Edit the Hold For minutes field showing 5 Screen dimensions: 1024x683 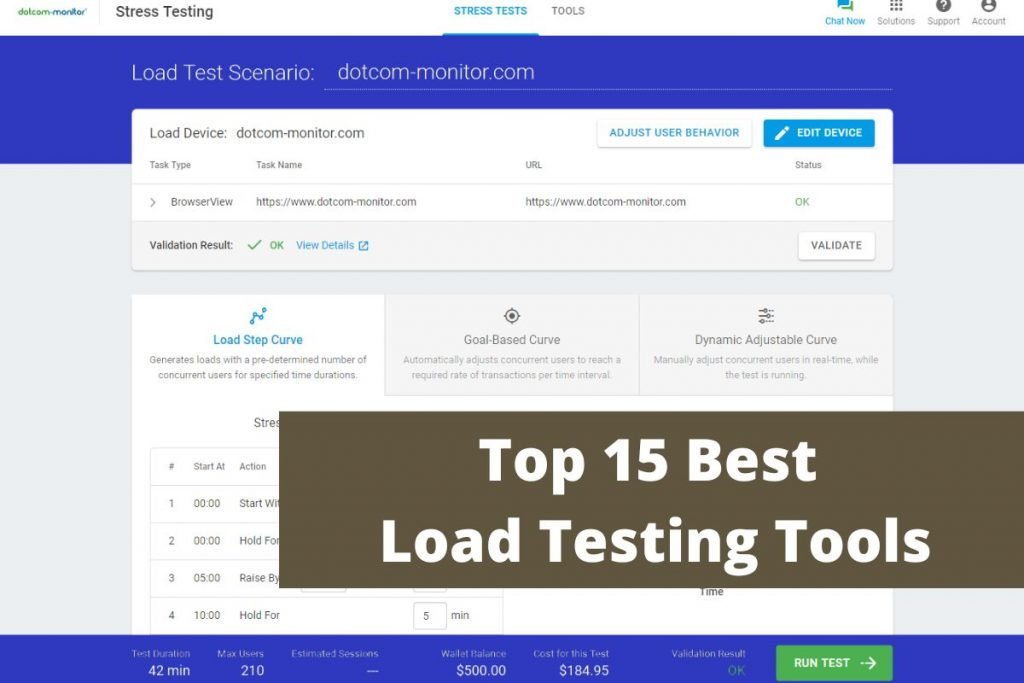click(x=430, y=616)
